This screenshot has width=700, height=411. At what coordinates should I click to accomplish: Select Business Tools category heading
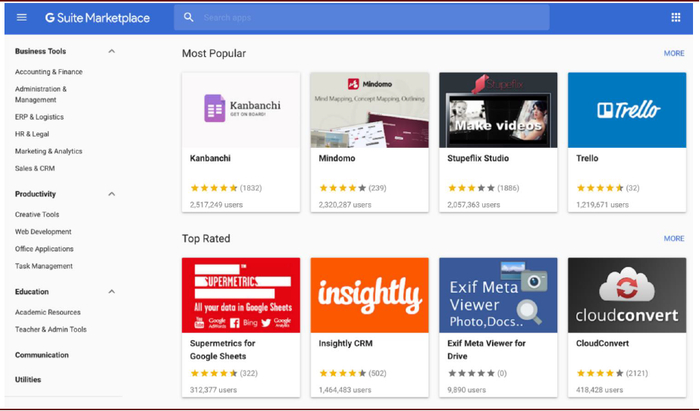click(x=40, y=51)
